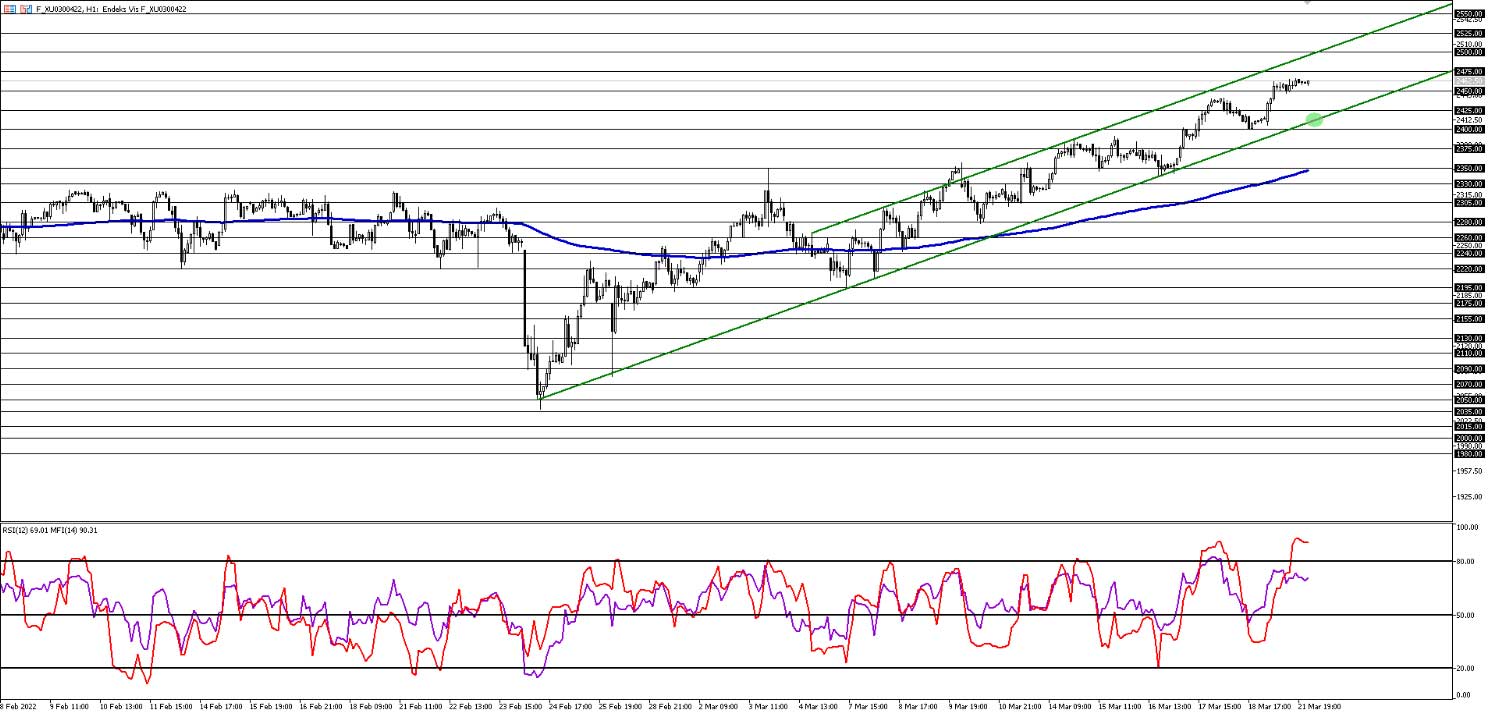
Task: Click the 21 Mar 19:00 time label
Action: tap(1319, 706)
